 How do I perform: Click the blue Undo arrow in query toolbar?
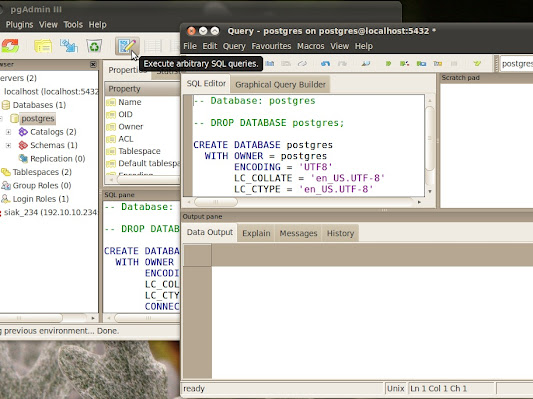click(x=325, y=64)
